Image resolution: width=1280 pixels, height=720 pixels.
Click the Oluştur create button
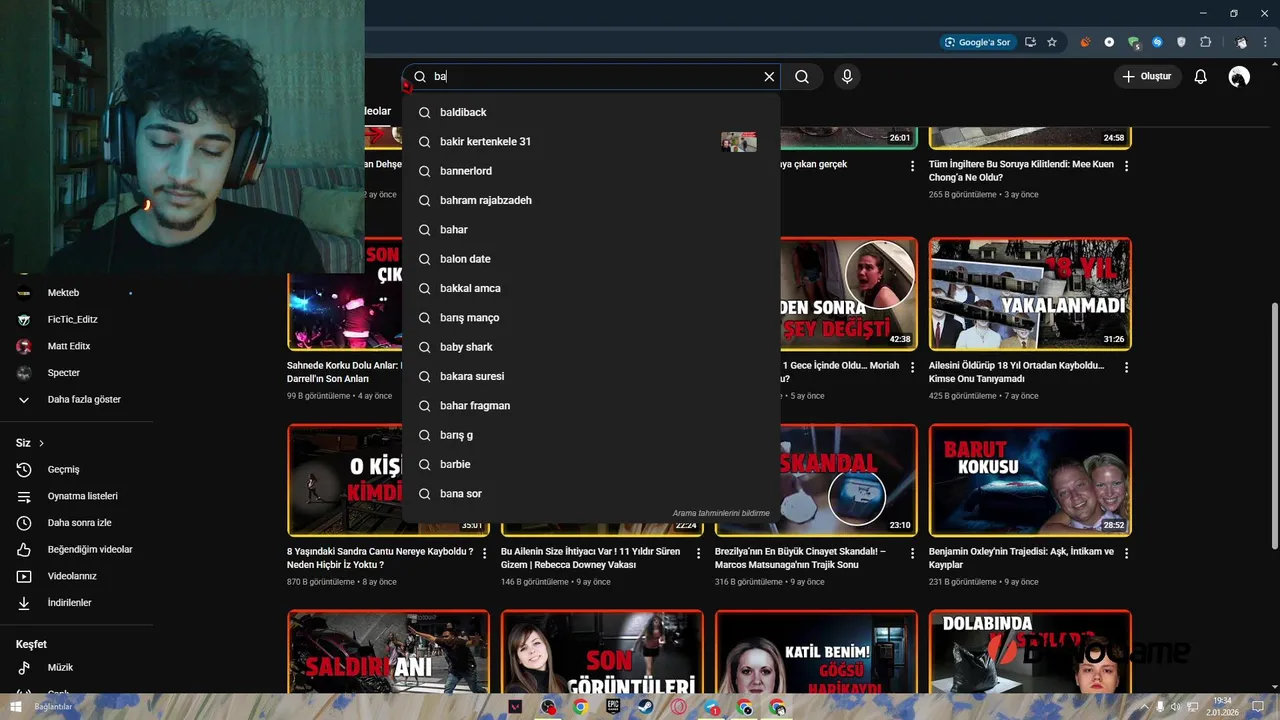pos(1148,76)
